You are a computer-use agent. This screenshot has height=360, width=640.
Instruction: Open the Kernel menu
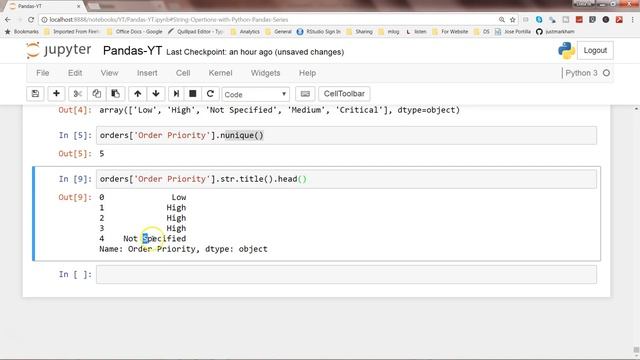pos(220,73)
